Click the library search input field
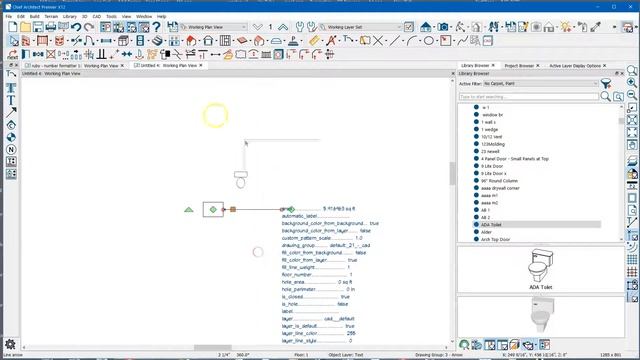The width and height of the screenshot is (640, 360). click(529, 97)
